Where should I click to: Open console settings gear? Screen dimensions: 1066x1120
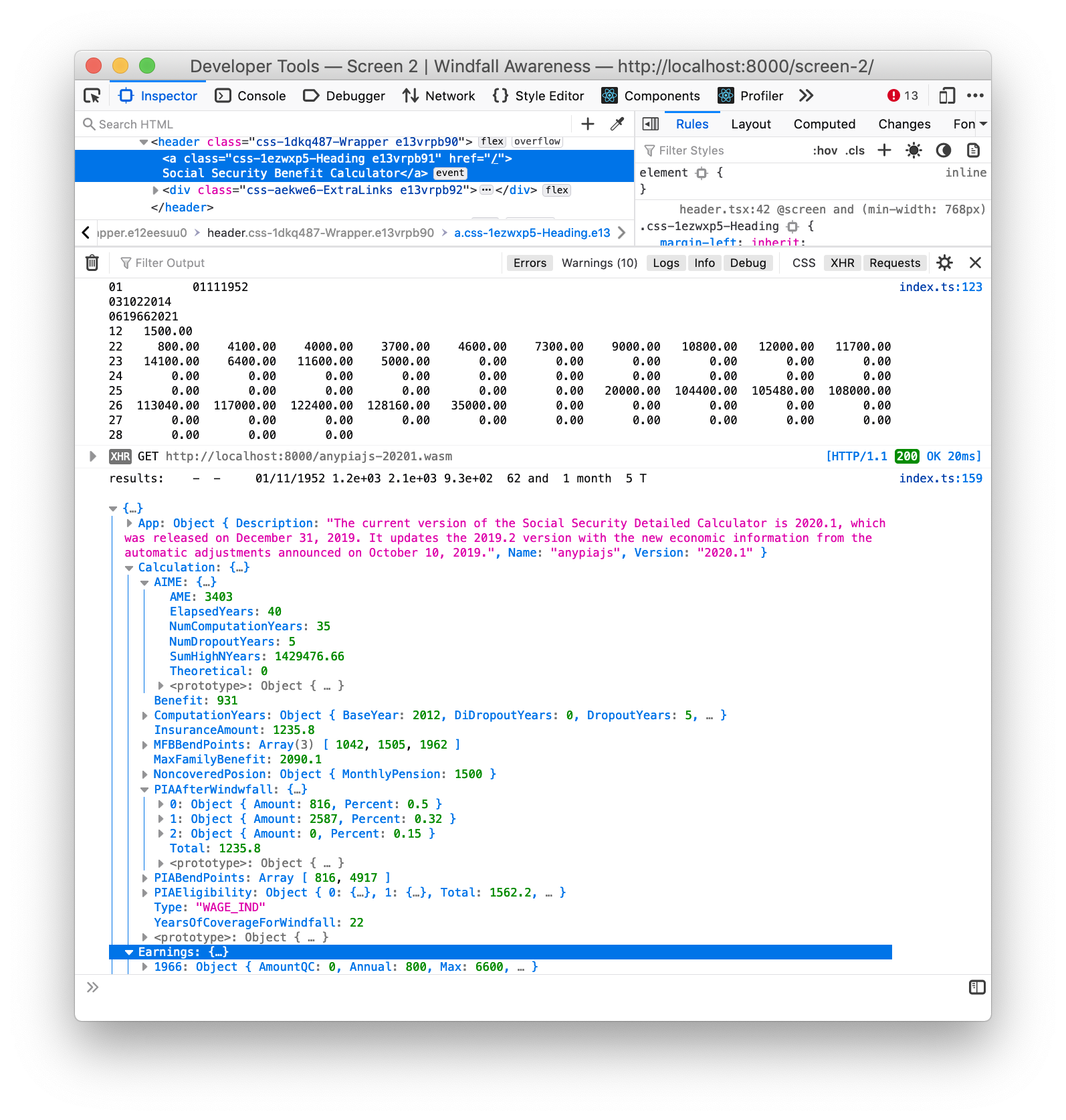(x=944, y=263)
